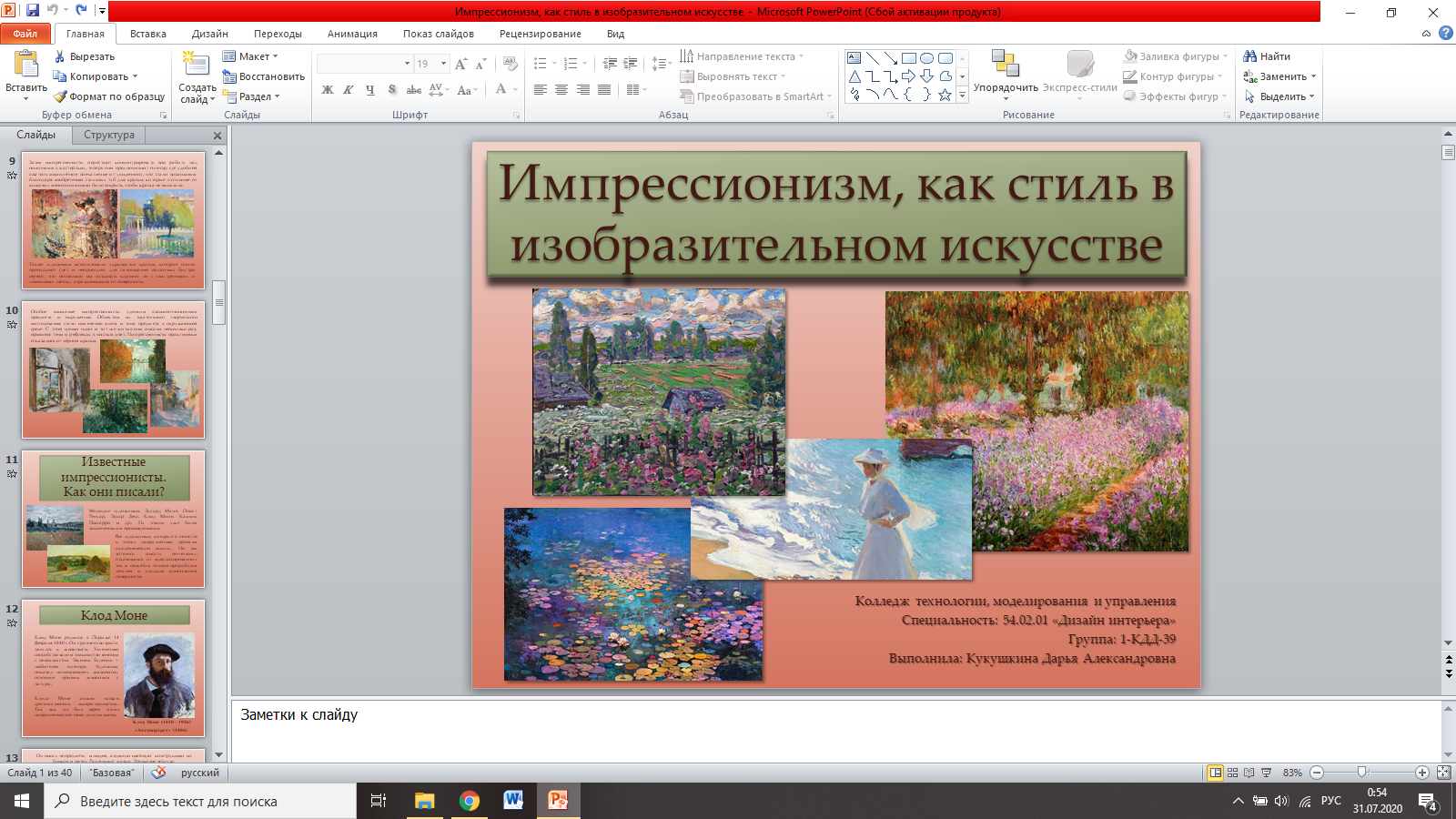Click the Reset (Восстановить) button
Screen dimensions: 1456x819
(264, 76)
